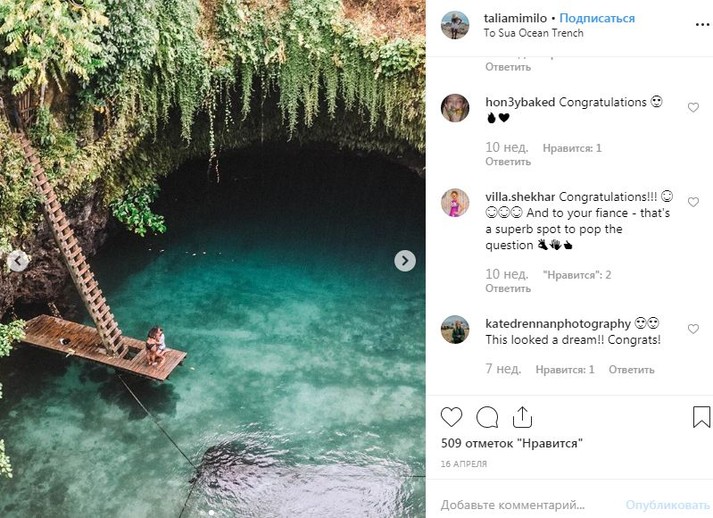
Task: Save the post with the bookmark icon
Action: tap(701, 417)
